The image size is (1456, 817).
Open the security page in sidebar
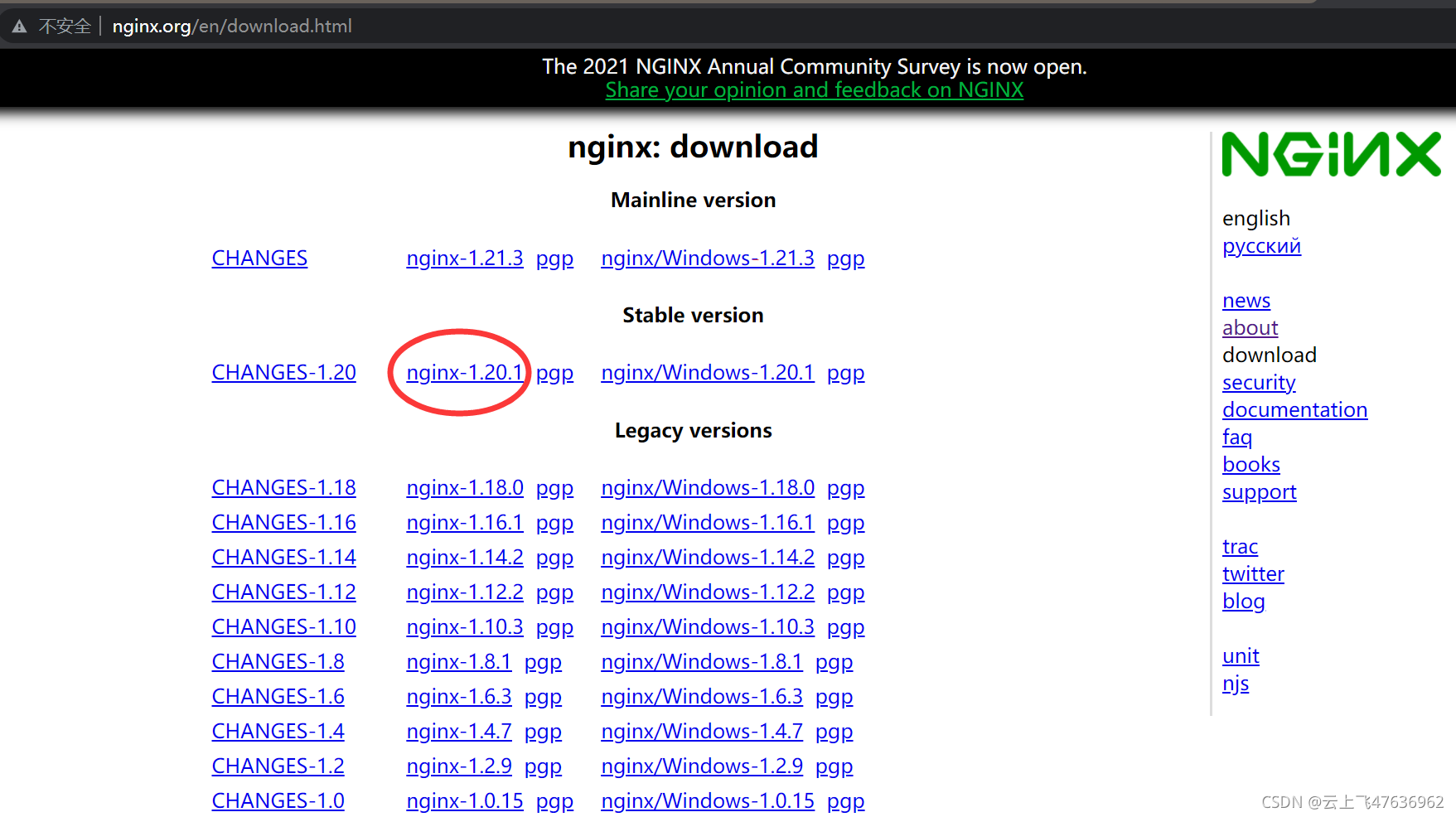(1259, 383)
